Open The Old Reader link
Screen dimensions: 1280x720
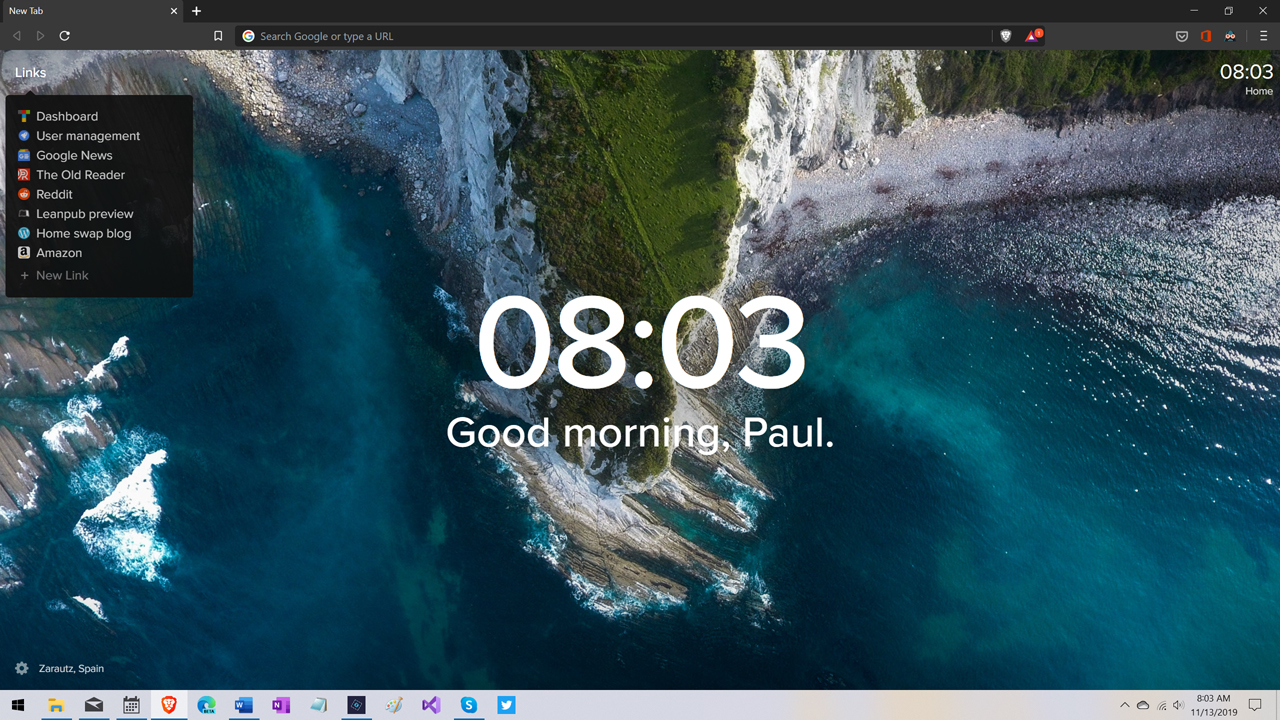80,175
